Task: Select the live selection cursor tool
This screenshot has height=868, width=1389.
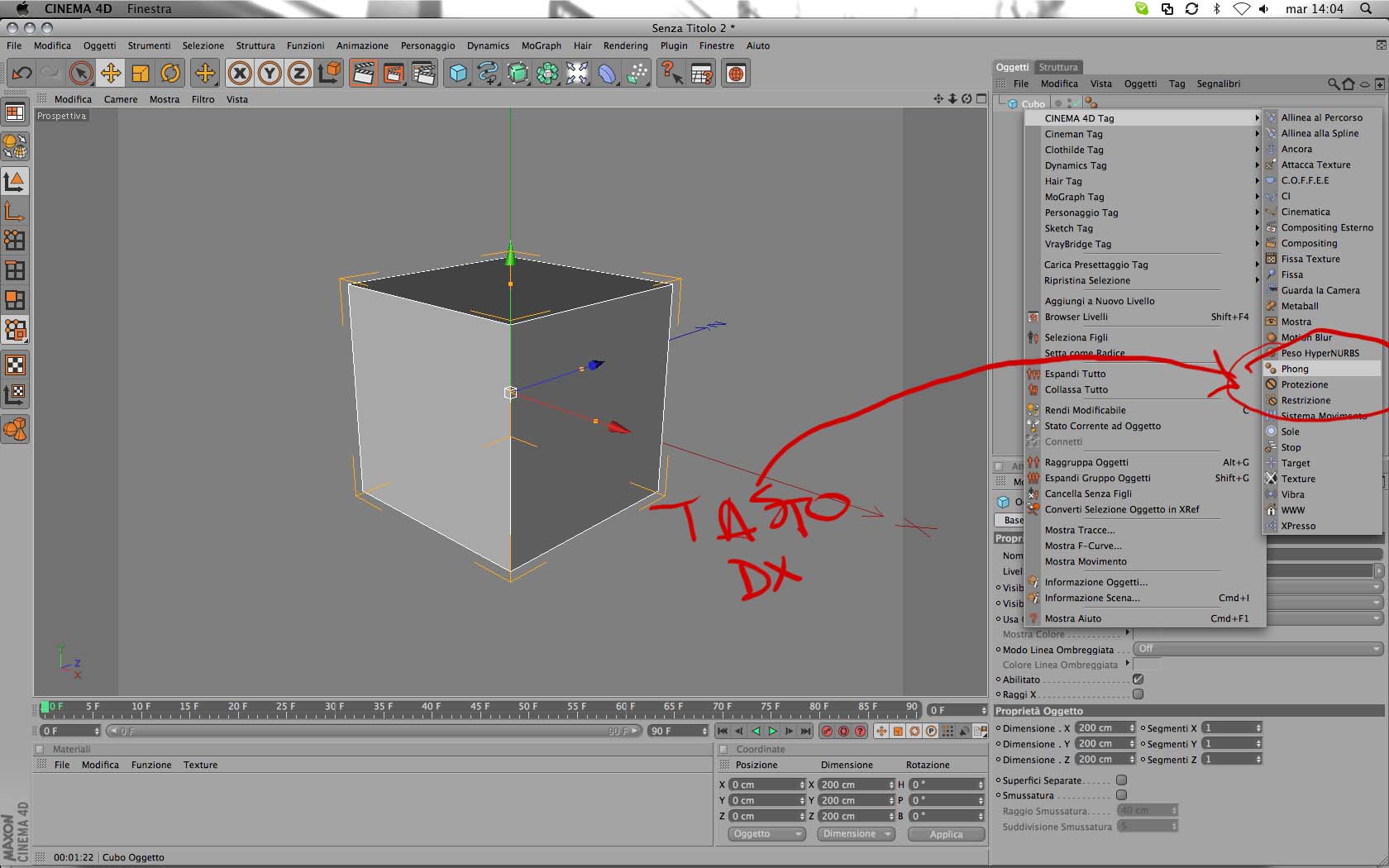Action: pyautogui.click(x=80, y=74)
